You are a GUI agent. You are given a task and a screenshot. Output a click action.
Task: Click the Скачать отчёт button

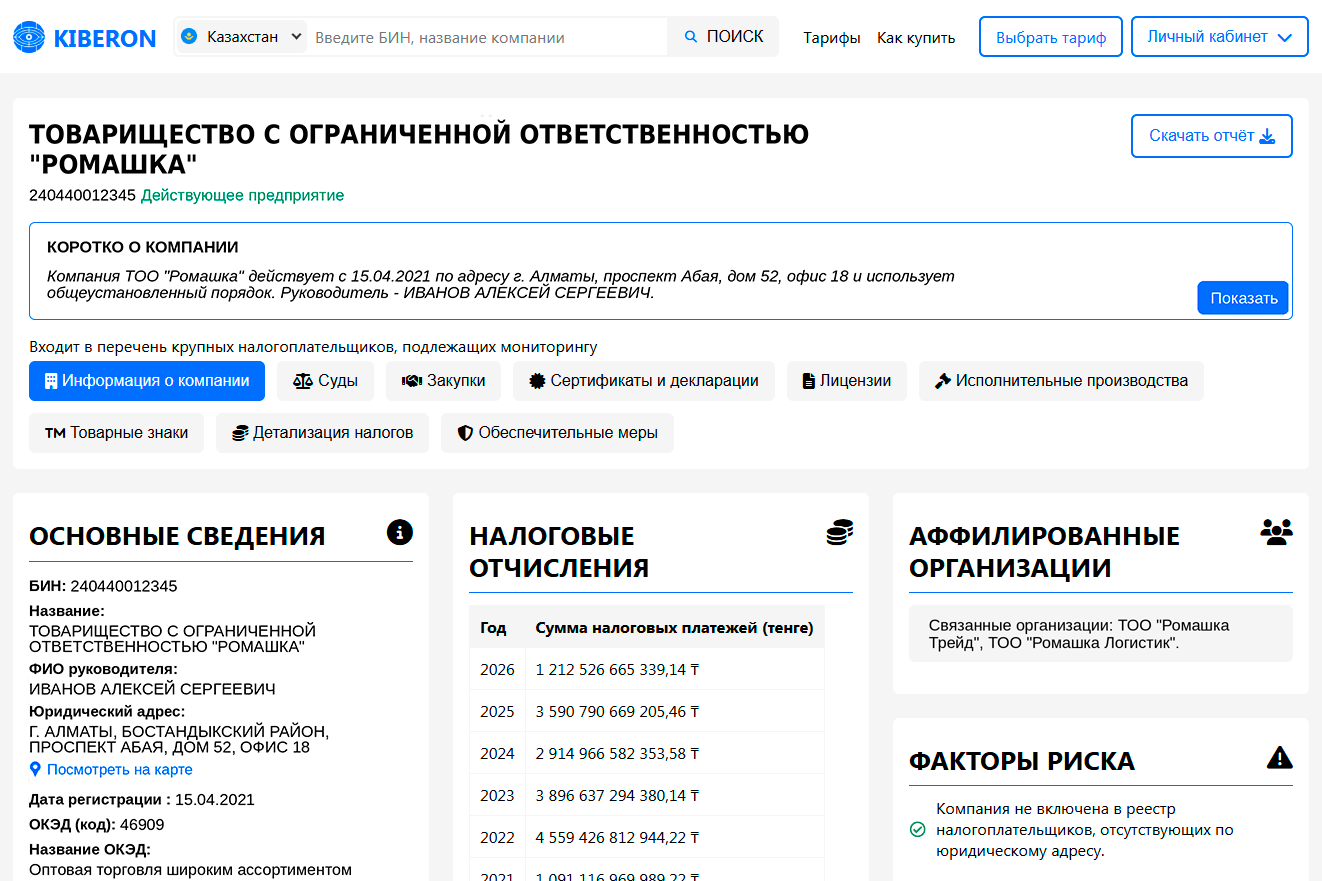[x=1212, y=136]
